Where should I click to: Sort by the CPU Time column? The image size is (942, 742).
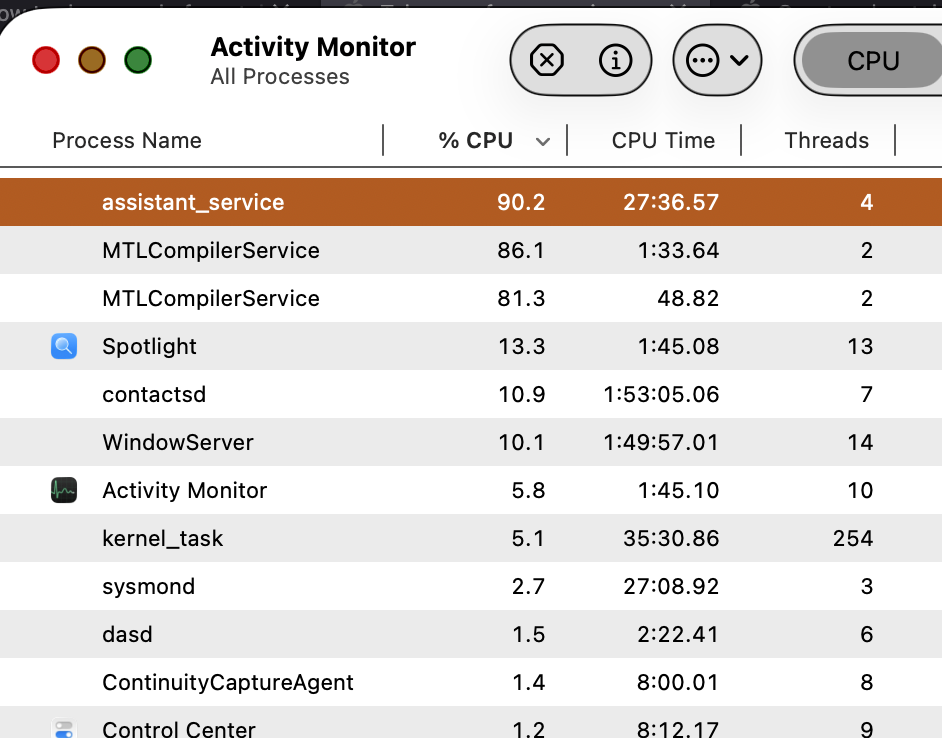coord(663,141)
